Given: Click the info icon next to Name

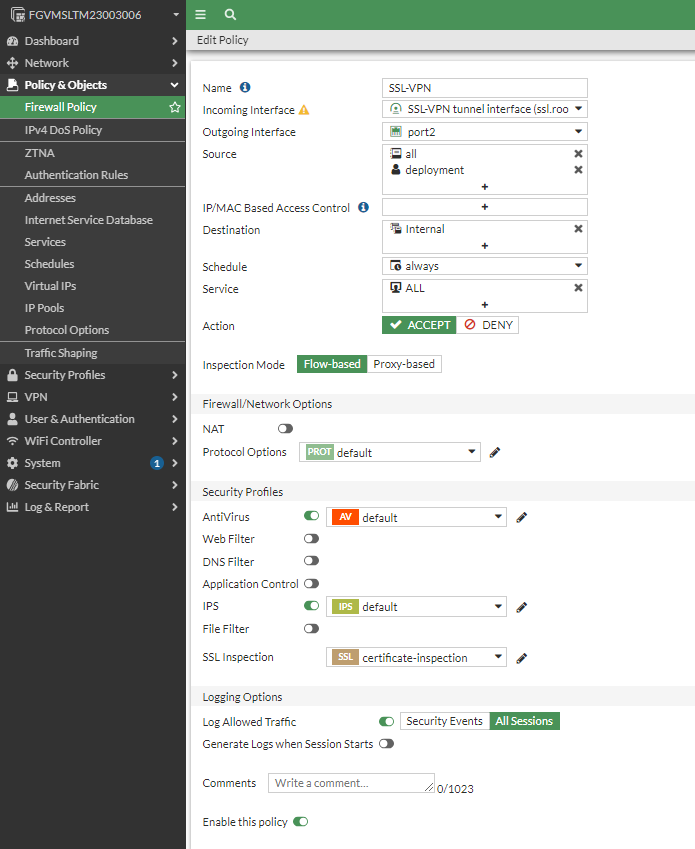Looking at the screenshot, I should pyautogui.click(x=245, y=87).
